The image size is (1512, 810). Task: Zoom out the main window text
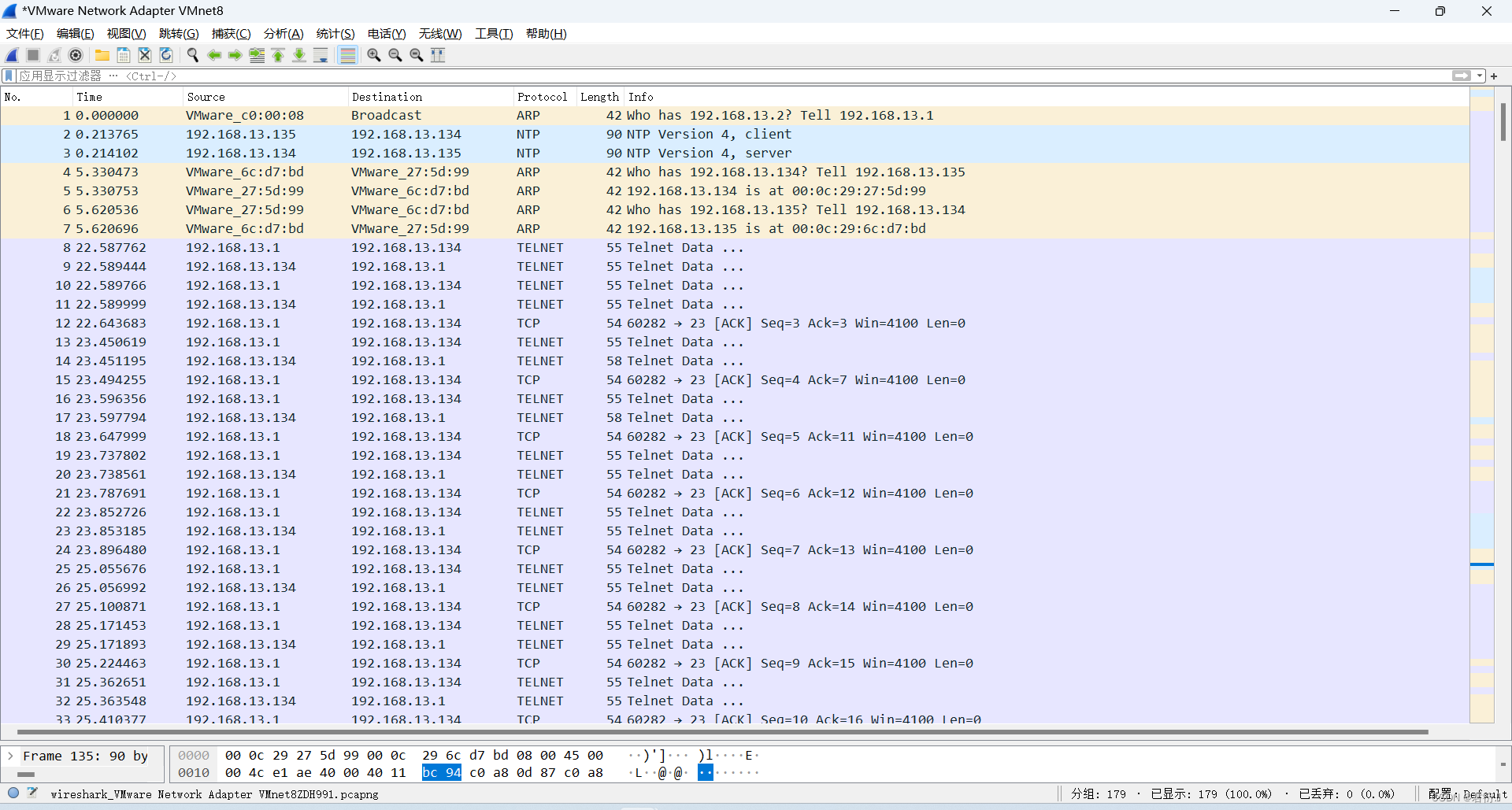click(x=395, y=55)
